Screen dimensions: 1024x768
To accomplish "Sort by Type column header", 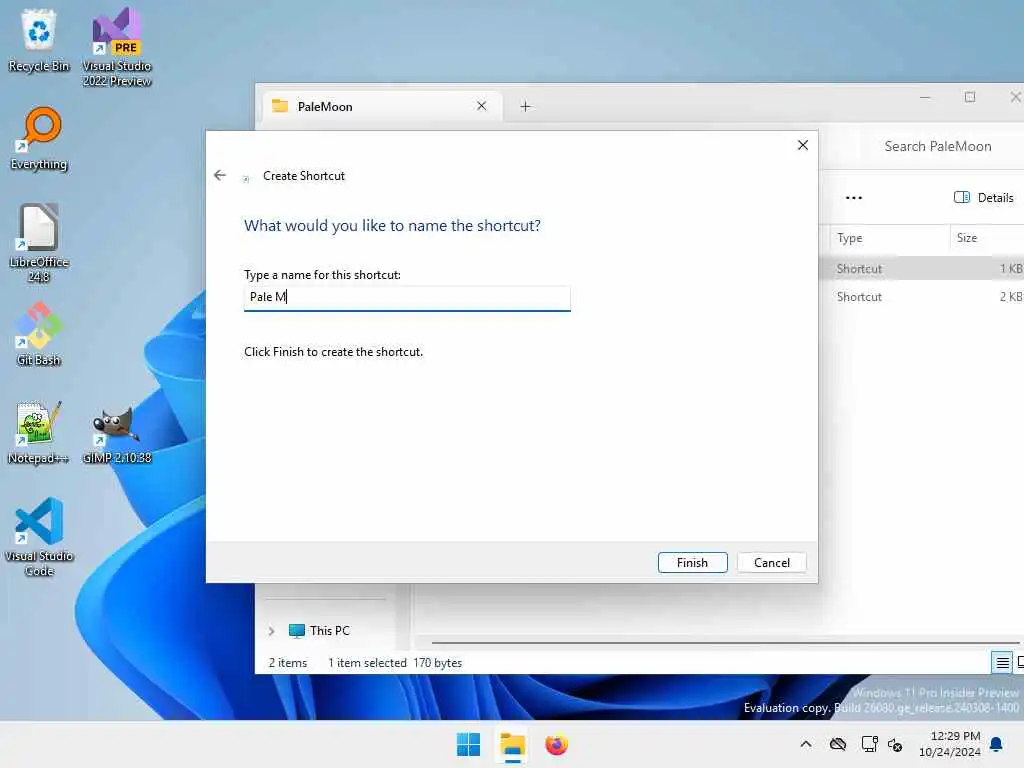I will [x=889, y=238].
